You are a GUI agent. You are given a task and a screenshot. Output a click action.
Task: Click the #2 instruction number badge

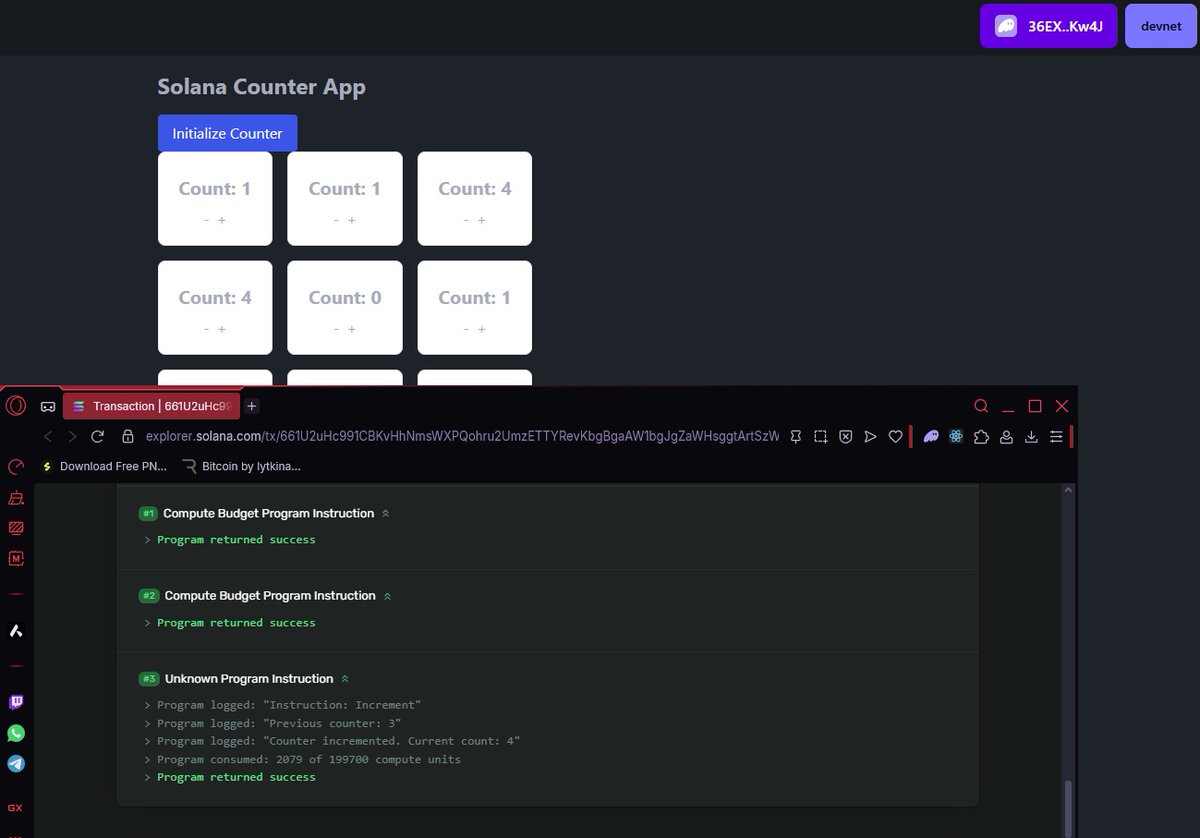click(148, 596)
